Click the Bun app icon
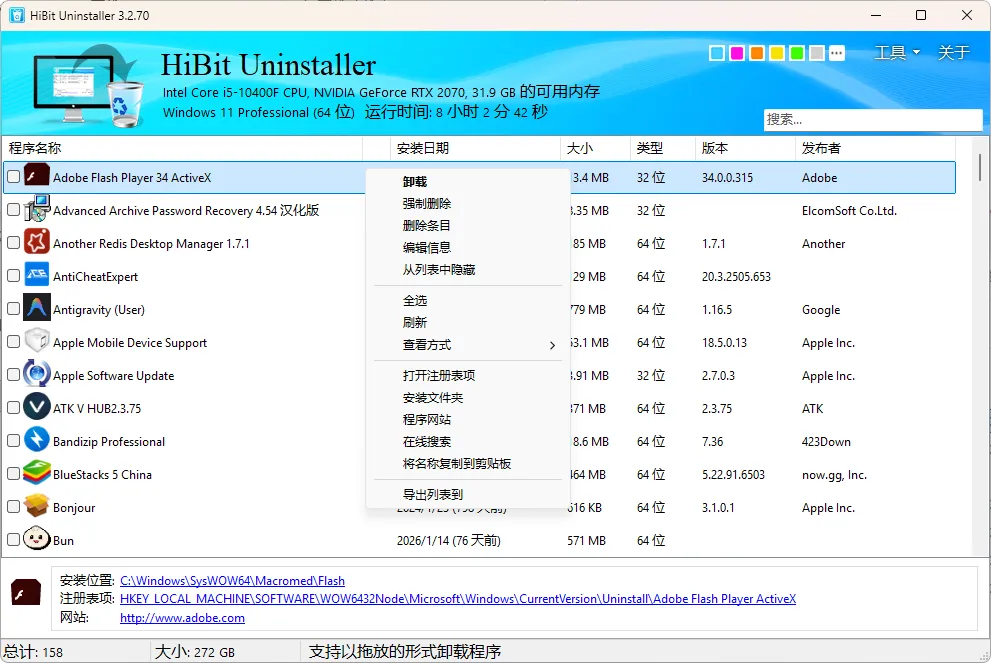Viewport: 991px width, 663px height. 37,538
